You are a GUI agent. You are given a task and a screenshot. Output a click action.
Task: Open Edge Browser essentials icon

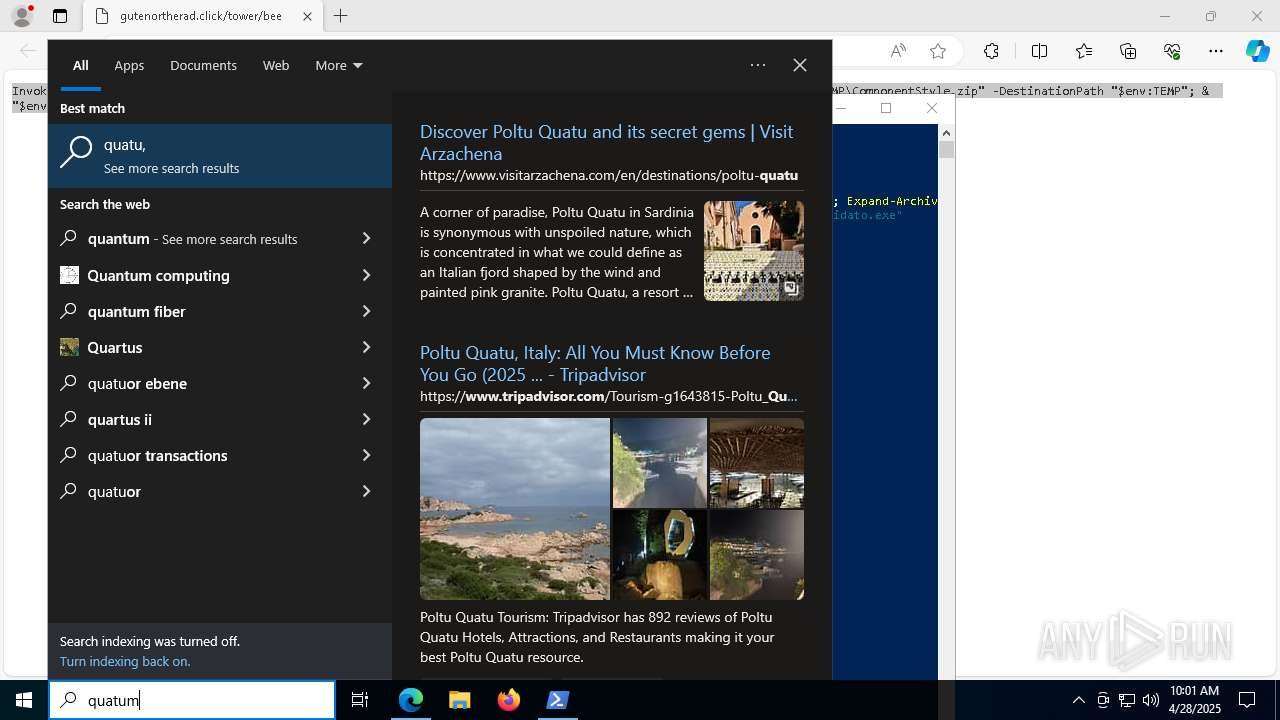click(x=1172, y=51)
